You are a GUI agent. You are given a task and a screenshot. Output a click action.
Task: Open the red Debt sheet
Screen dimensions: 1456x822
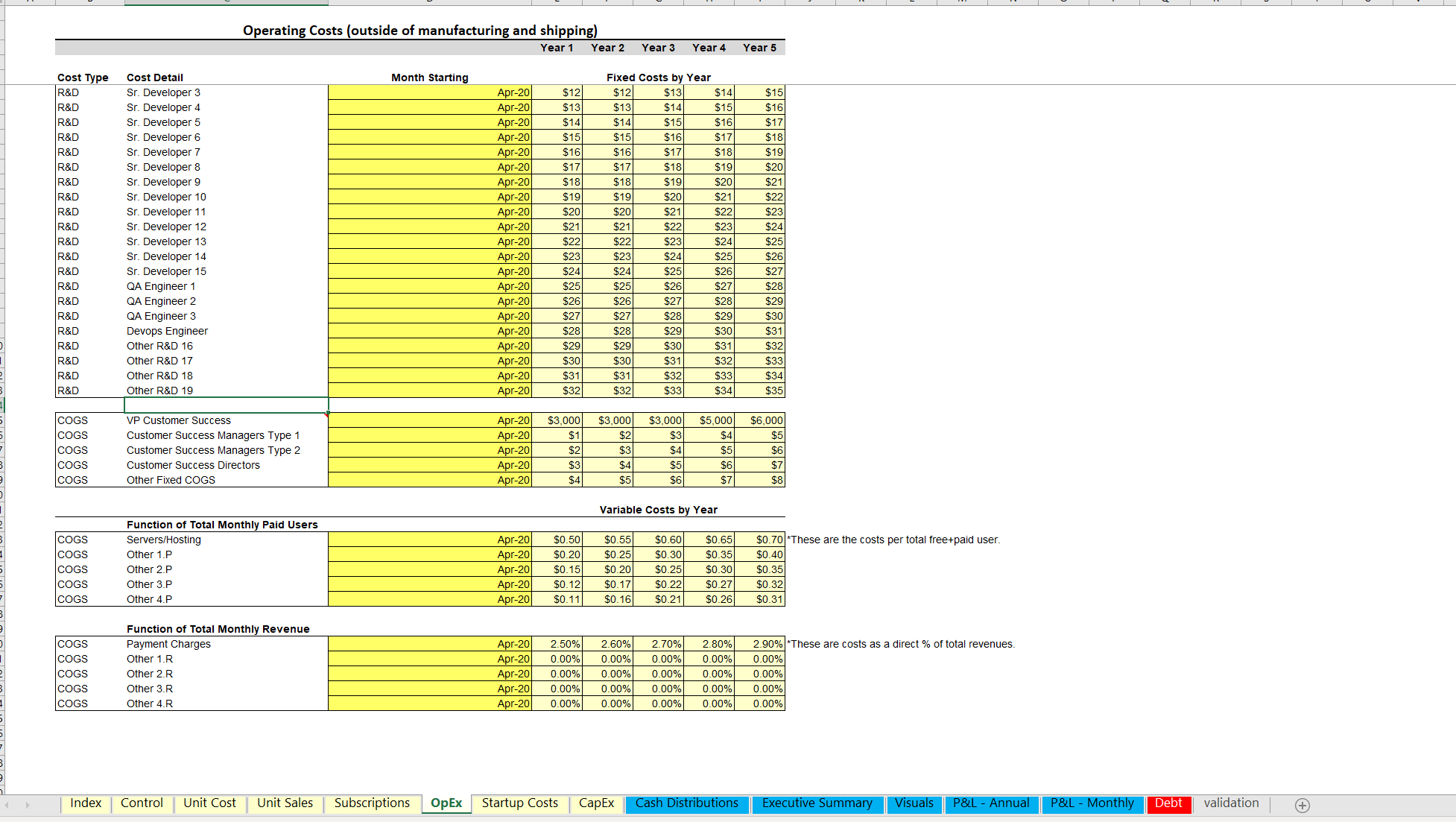[1169, 803]
